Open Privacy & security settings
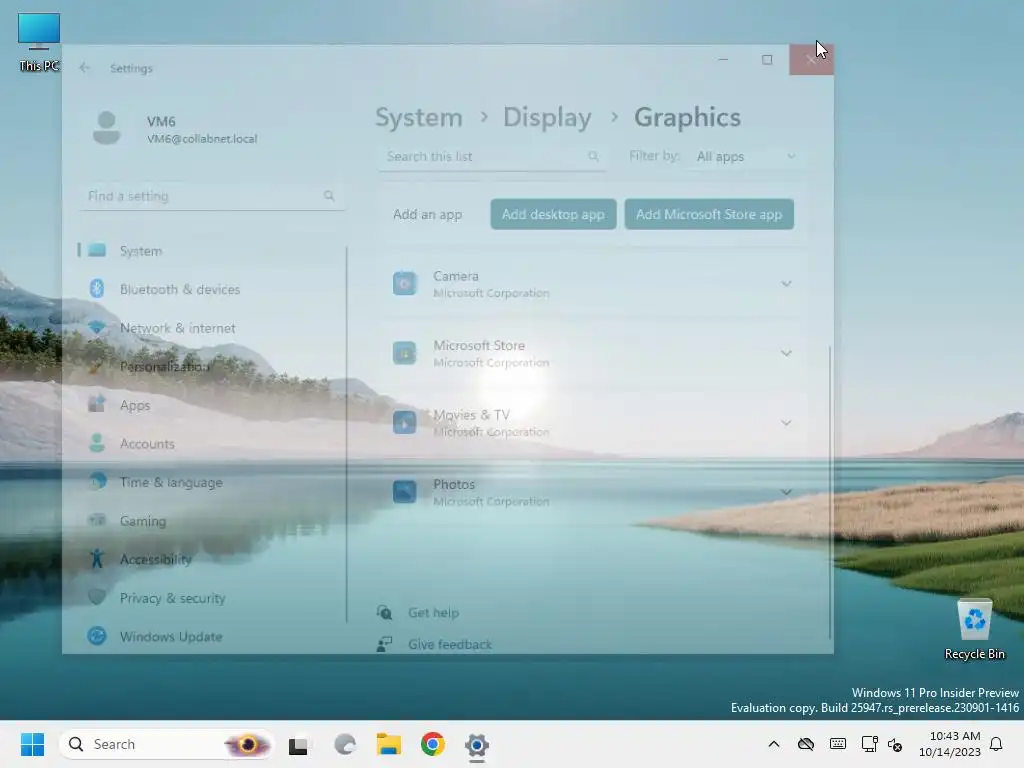 (212, 598)
